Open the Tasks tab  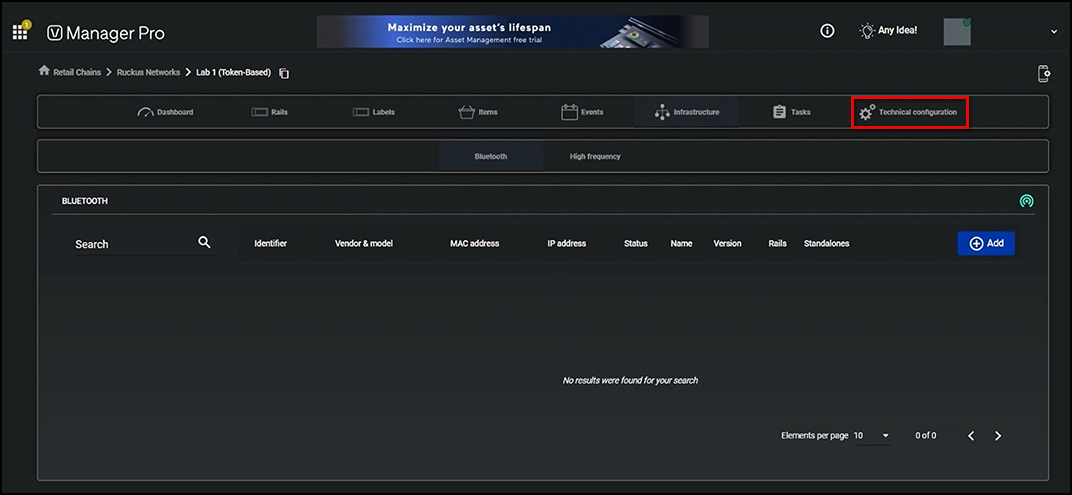pyautogui.click(x=791, y=112)
